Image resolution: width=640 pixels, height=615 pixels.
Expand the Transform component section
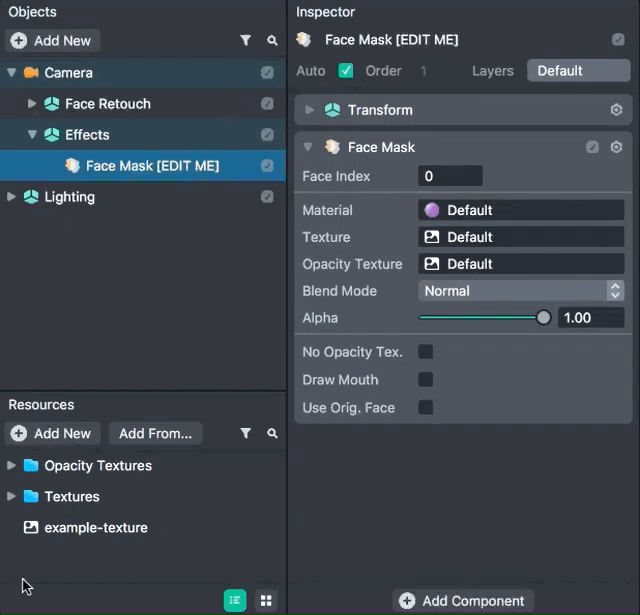pyautogui.click(x=310, y=110)
